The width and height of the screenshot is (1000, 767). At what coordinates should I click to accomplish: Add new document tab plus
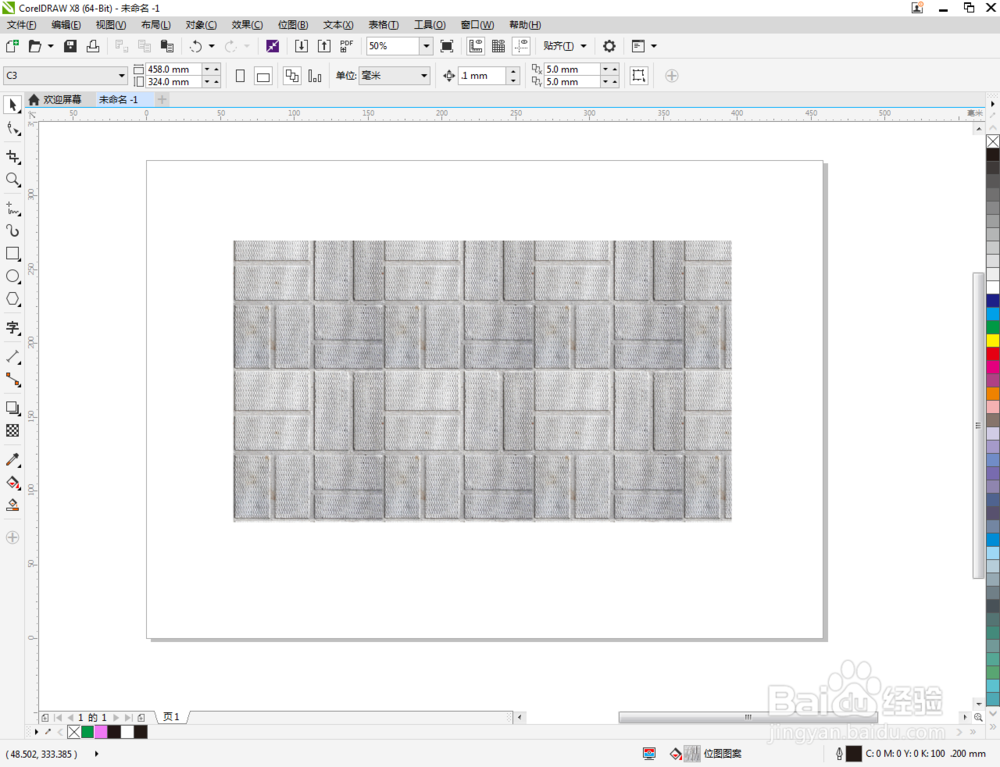tap(162, 99)
